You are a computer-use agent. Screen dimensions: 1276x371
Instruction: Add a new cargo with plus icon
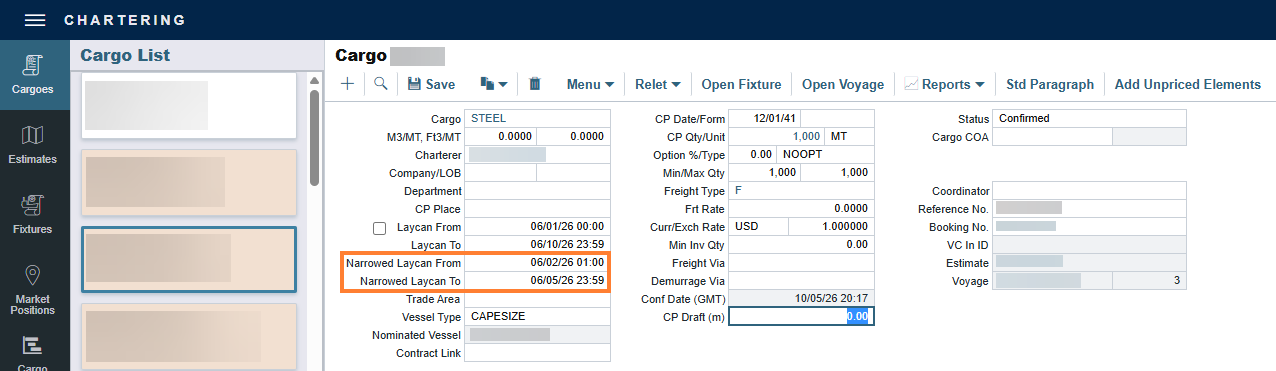(347, 84)
